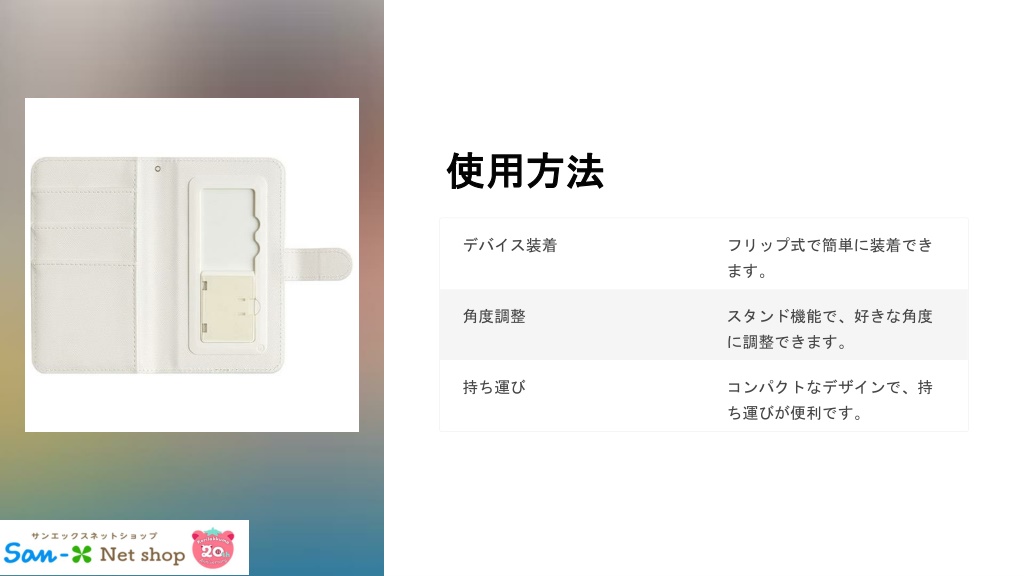Click the small snap hole on case

point(157,169)
